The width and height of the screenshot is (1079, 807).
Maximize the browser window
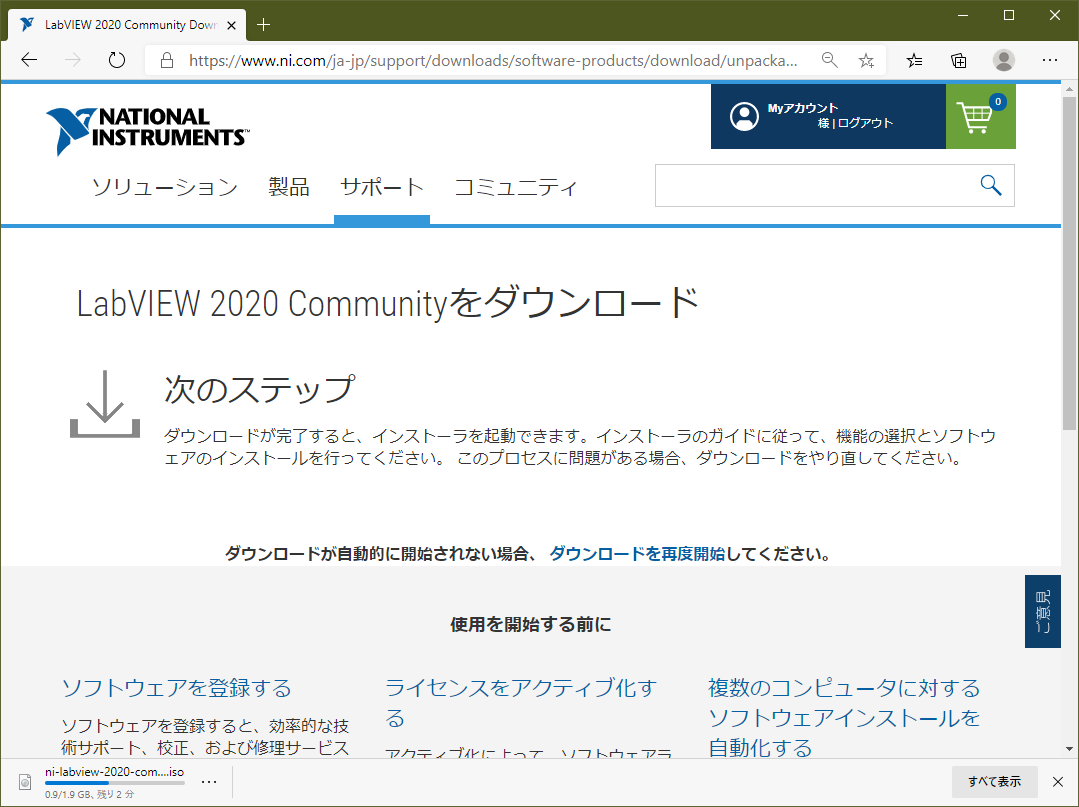(1009, 15)
